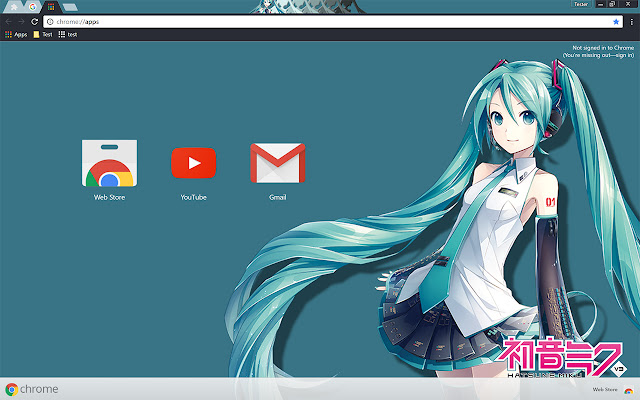
Task: Open the Web Store app icon
Action: click(x=109, y=163)
